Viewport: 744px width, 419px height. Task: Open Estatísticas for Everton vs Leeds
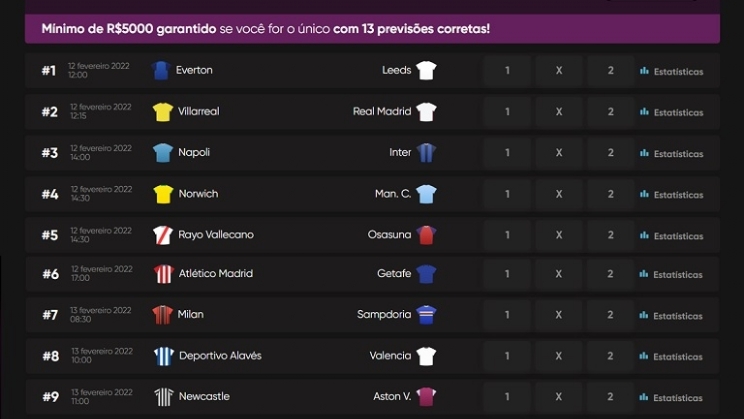point(671,72)
